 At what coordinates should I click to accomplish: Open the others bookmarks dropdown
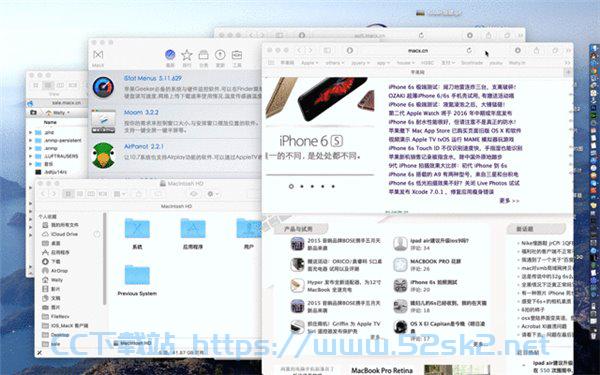(334, 63)
